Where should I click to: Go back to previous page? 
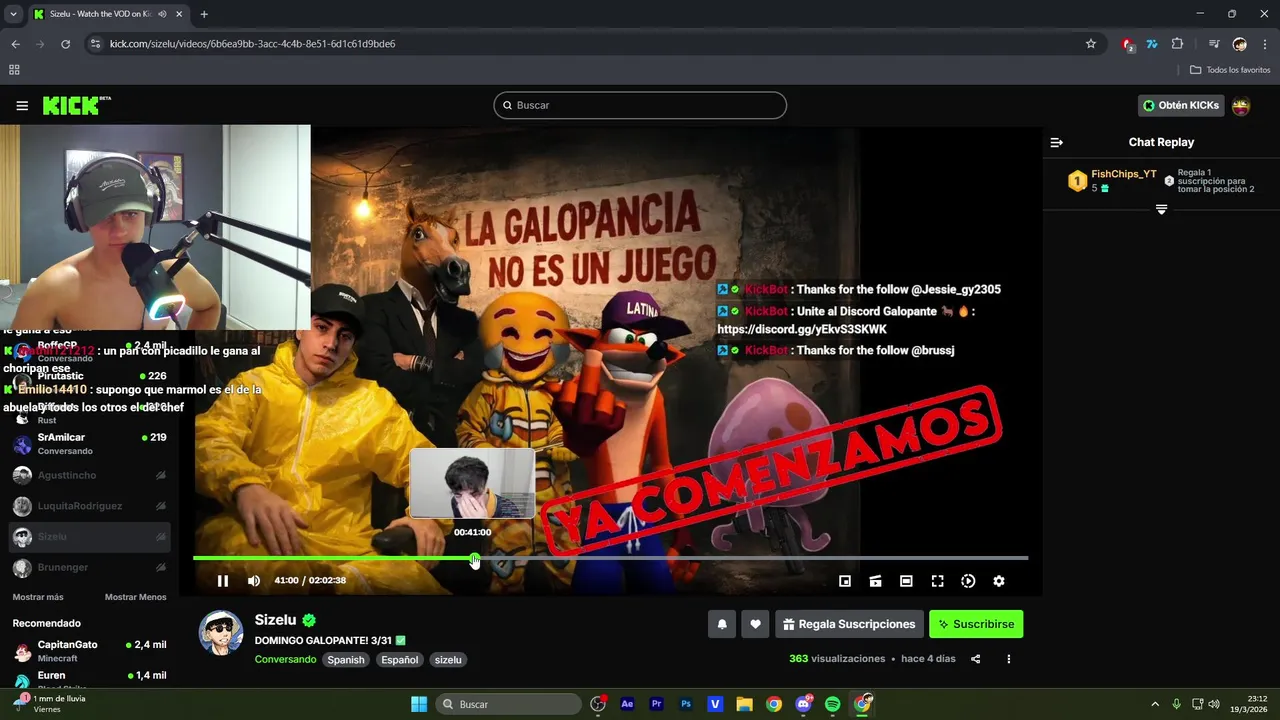(x=15, y=44)
